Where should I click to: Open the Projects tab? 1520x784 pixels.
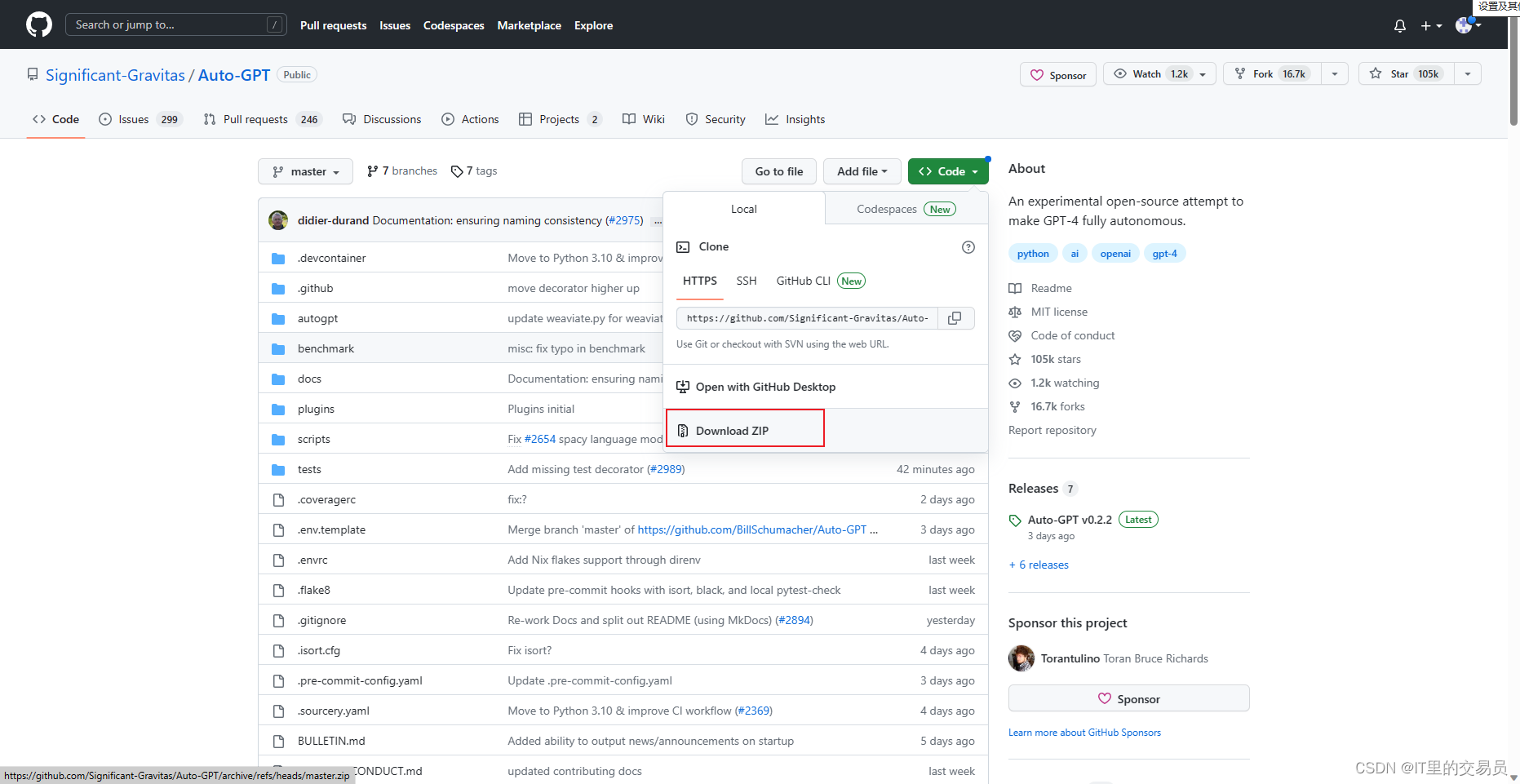point(561,119)
